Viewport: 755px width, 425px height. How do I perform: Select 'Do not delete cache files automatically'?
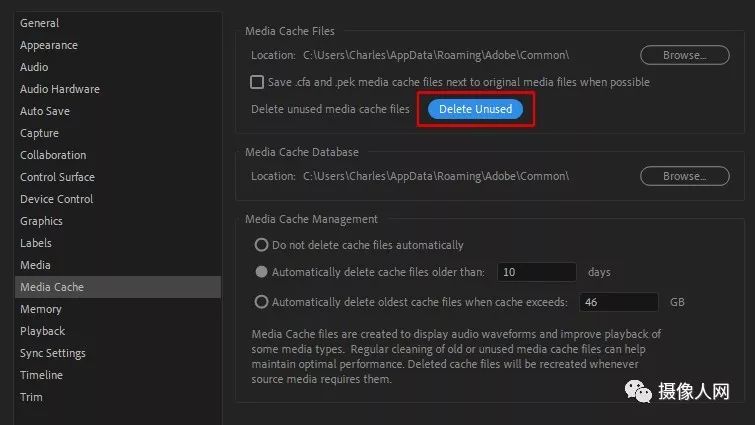[x=262, y=245]
